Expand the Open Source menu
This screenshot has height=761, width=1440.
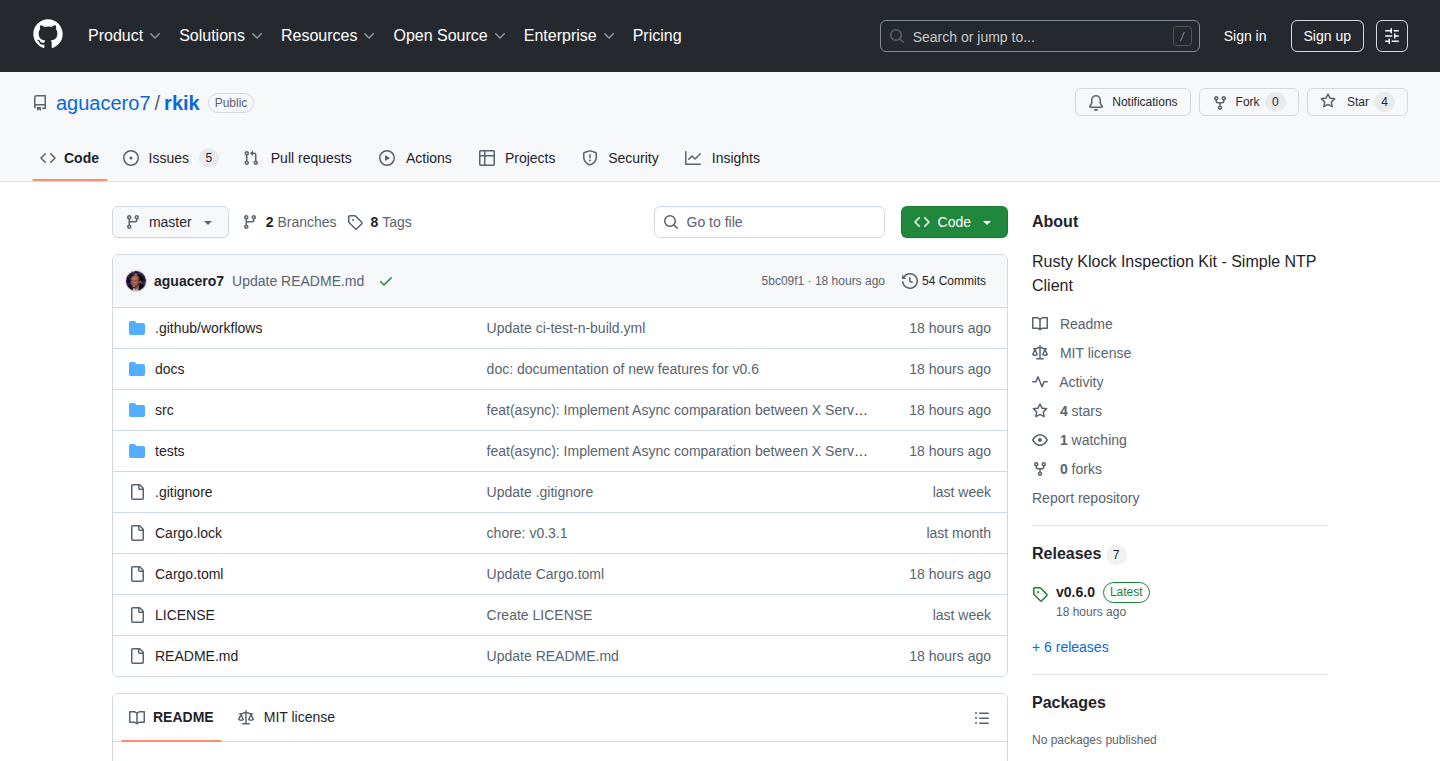(450, 35)
